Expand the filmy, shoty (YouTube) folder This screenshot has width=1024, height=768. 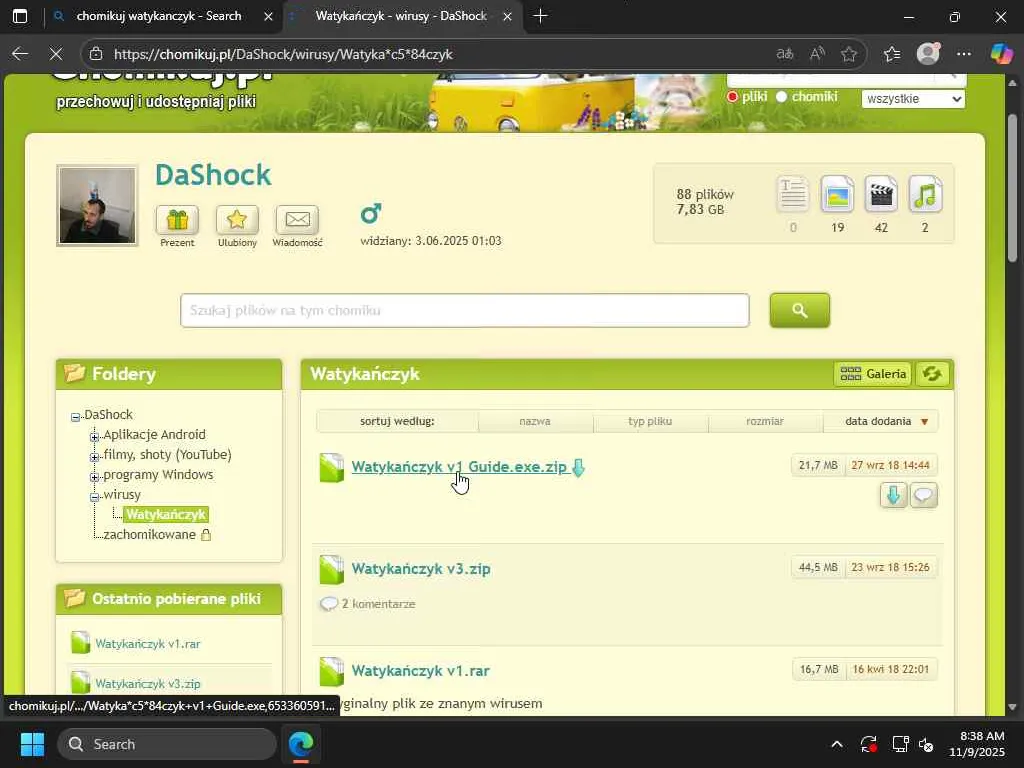tap(95, 456)
